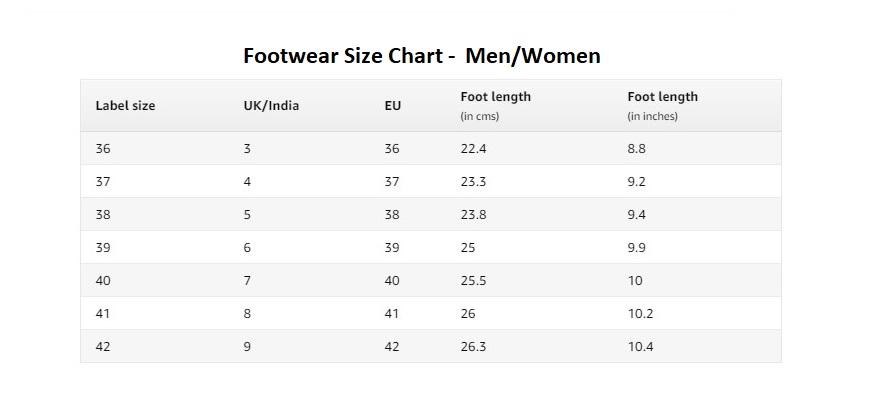Click the UK/India column header

pyautogui.click(x=271, y=105)
